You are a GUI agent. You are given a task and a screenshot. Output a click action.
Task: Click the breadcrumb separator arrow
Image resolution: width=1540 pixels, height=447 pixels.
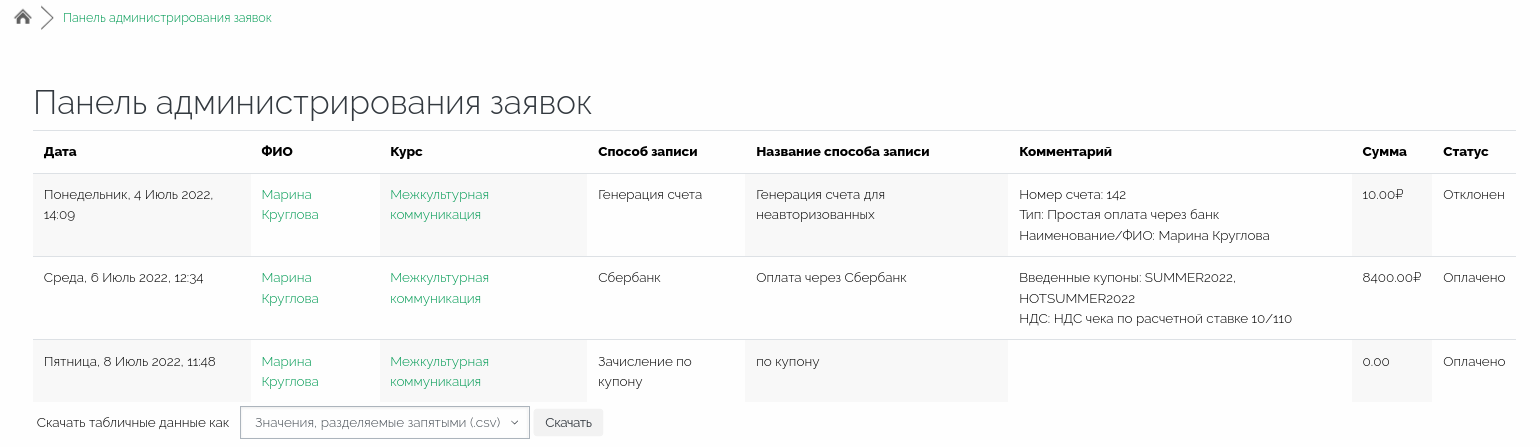46,18
